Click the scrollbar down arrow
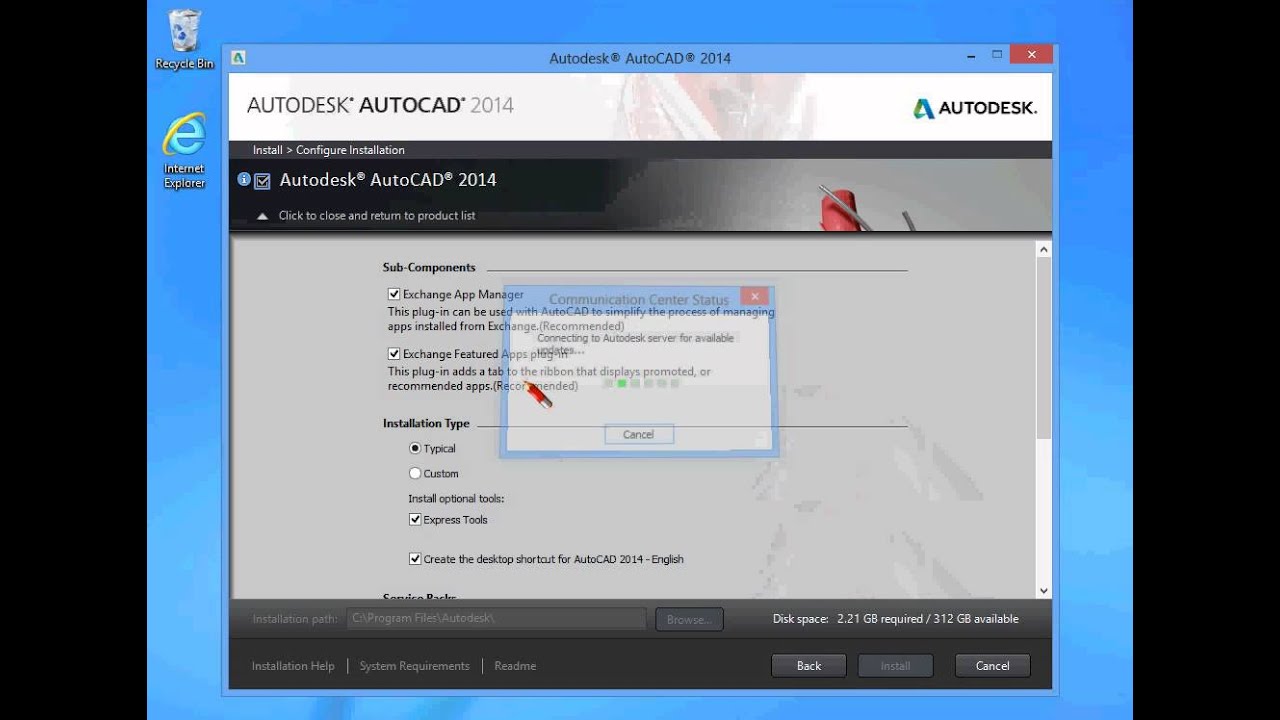The width and height of the screenshot is (1280, 720). (1044, 591)
